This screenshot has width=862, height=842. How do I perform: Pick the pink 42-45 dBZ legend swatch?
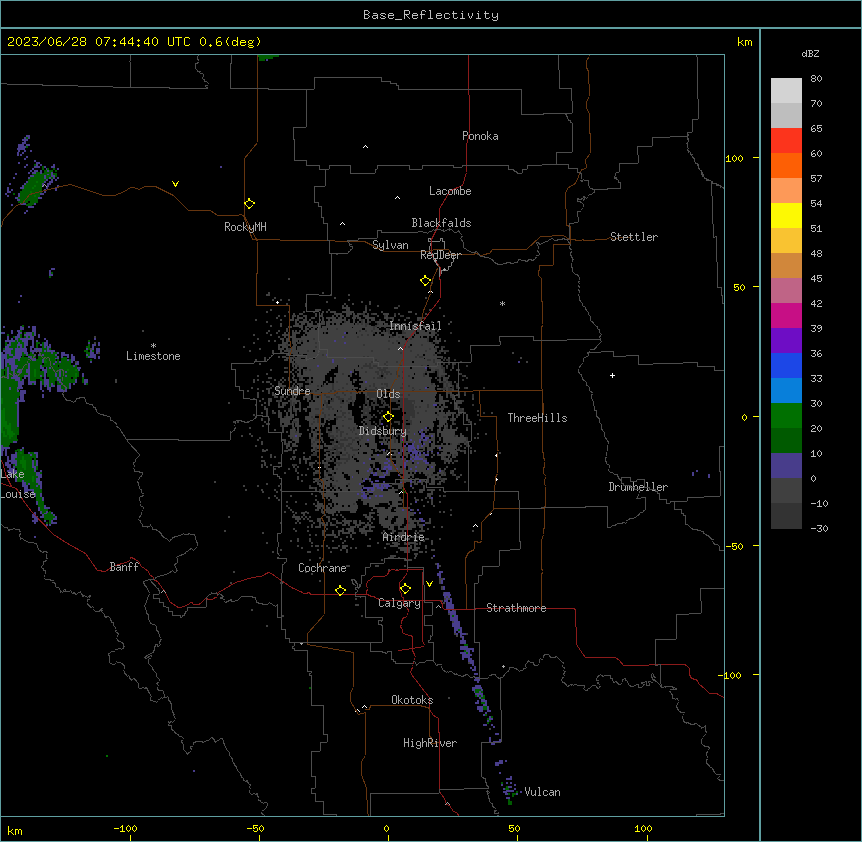pyautogui.click(x=786, y=291)
